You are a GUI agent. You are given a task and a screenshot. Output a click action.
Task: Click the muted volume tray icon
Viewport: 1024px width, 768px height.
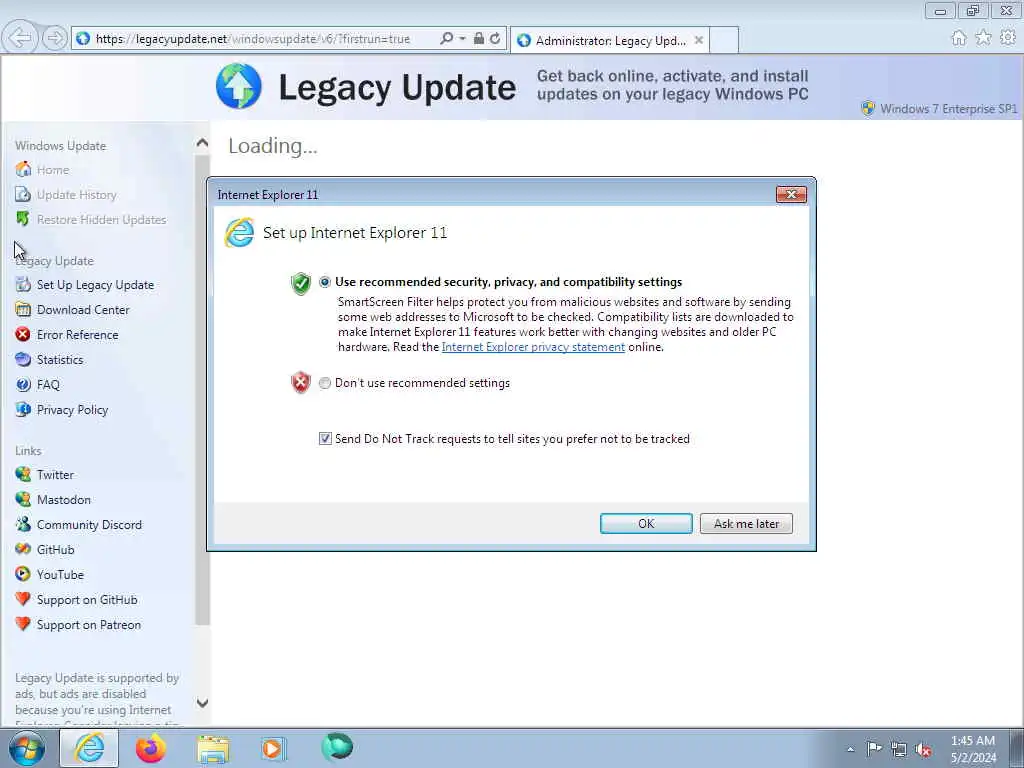(x=923, y=749)
